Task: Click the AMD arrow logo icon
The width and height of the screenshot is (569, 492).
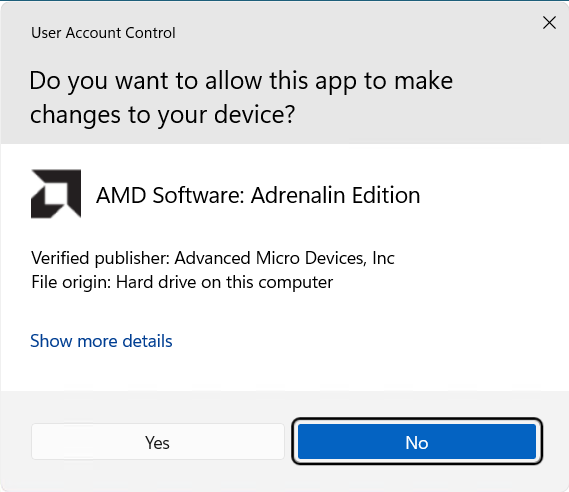Action: 56,194
